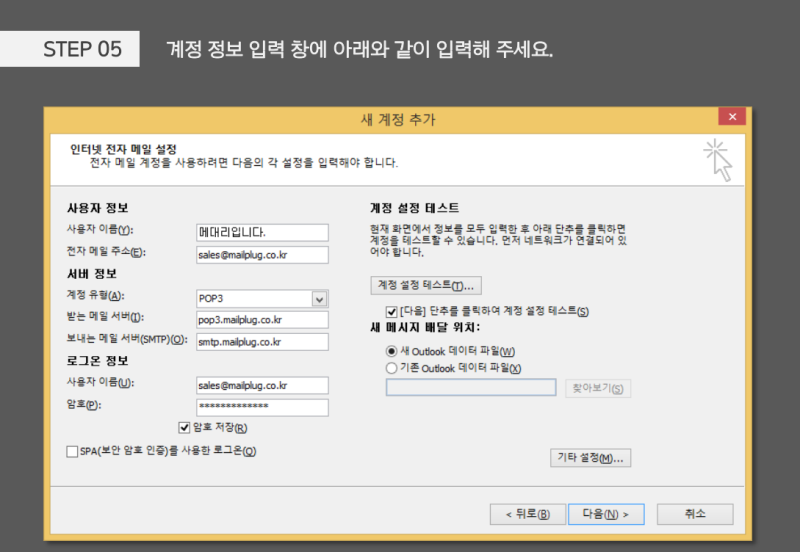The width and height of the screenshot is (800, 552).
Task: Click the 계정 설정 테스트 heading
Action: tap(414, 208)
